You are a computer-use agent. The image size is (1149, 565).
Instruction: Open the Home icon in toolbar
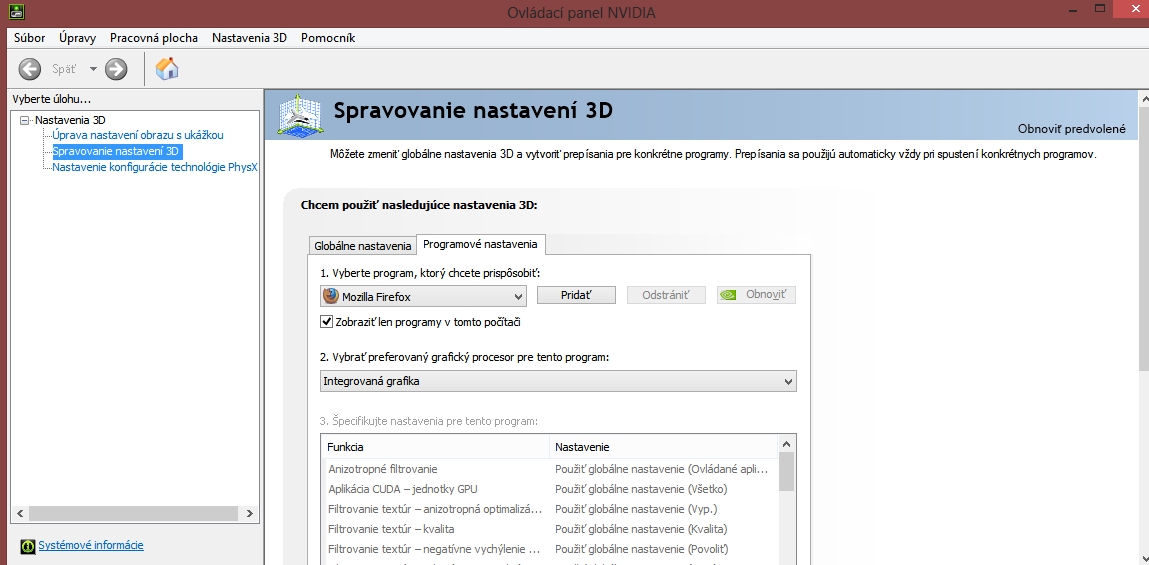167,69
